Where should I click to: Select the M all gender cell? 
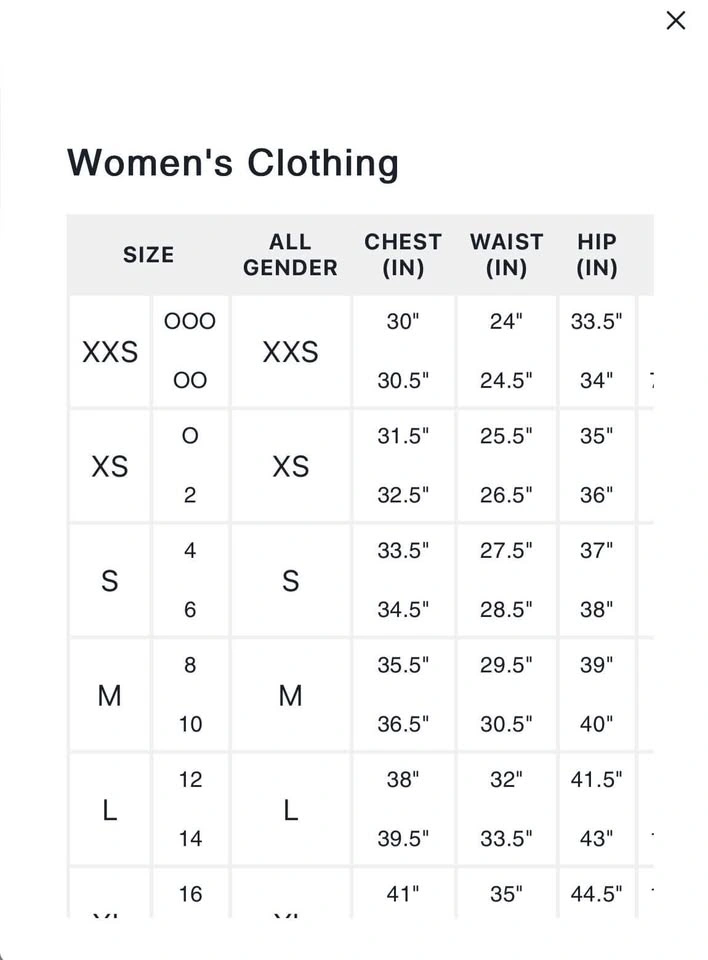[290, 696]
